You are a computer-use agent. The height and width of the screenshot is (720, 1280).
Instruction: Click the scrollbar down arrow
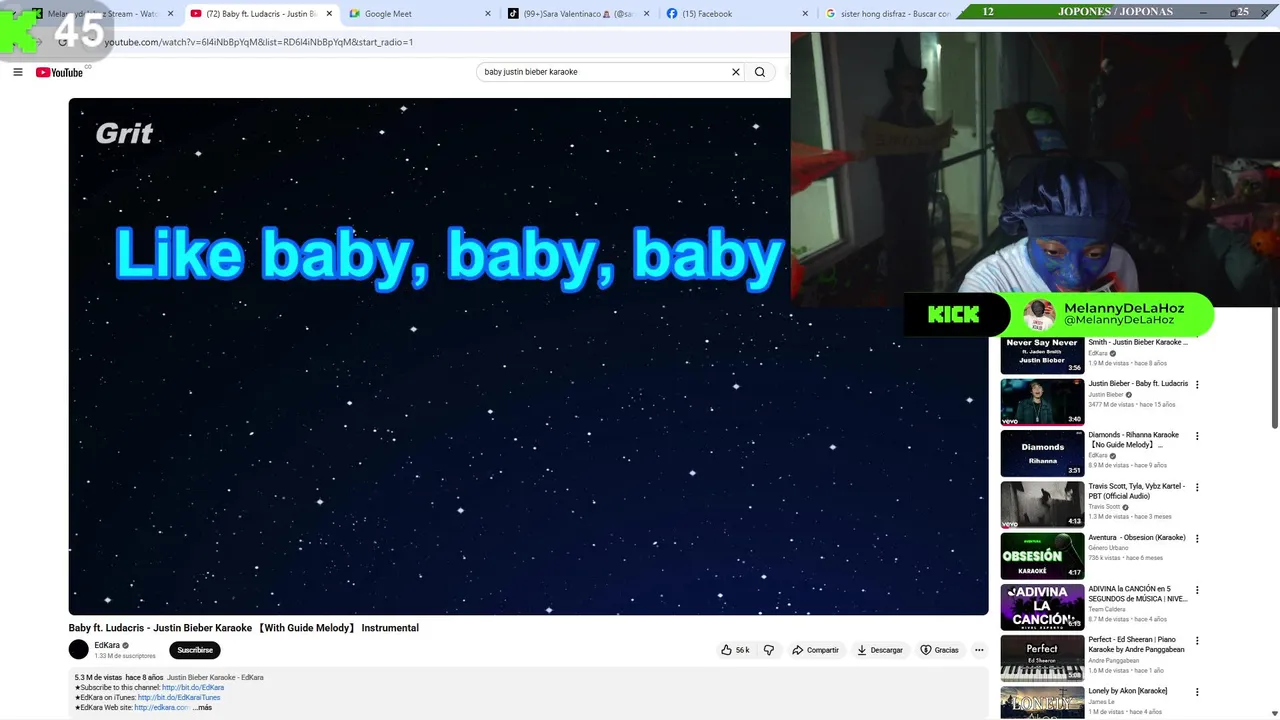[x=1275, y=714]
